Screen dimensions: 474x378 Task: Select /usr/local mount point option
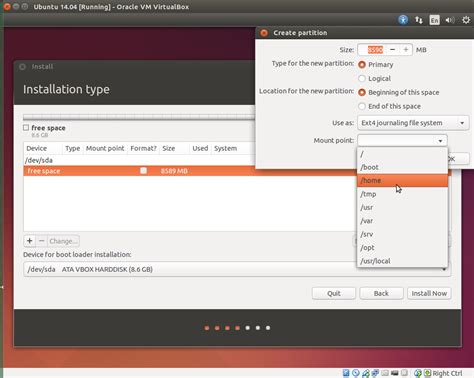402,261
